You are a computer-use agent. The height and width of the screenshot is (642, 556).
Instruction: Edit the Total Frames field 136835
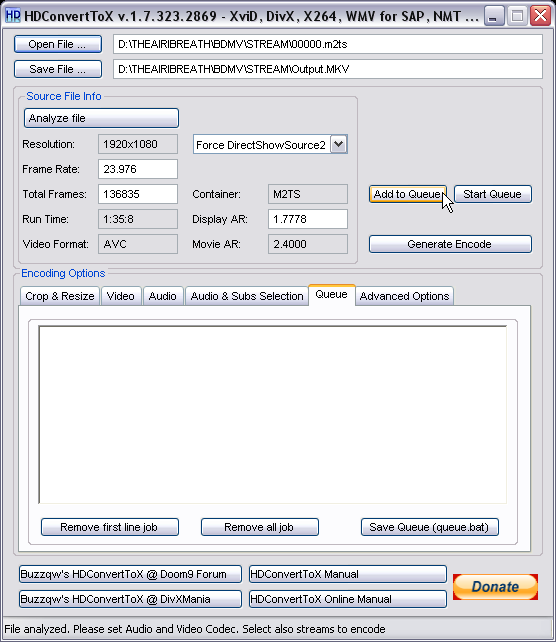pyautogui.click(x=138, y=194)
